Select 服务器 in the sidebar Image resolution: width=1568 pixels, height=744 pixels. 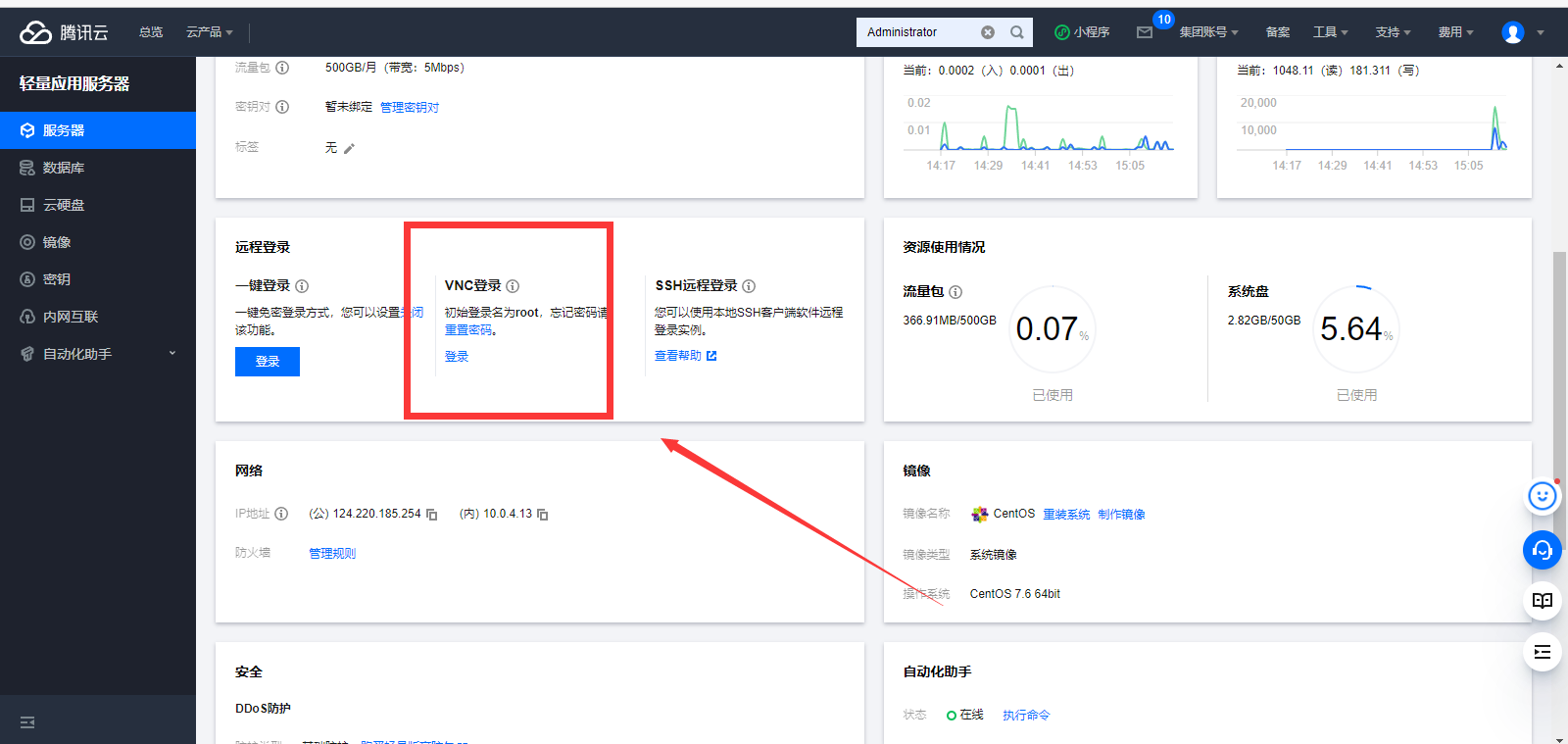tap(98, 130)
